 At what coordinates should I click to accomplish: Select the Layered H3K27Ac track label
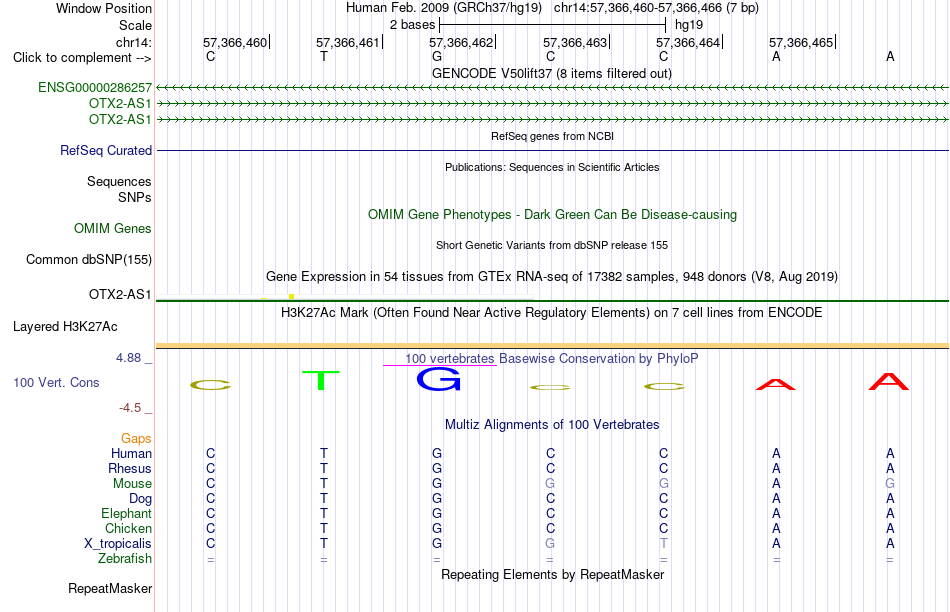point(65,327)
